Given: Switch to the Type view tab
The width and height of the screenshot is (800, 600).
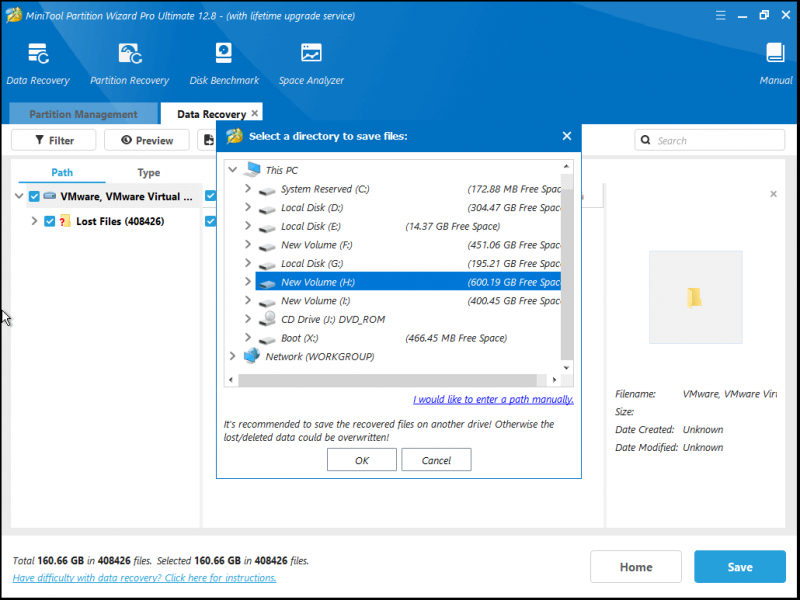Looking at the screenshot, I should tap(148, 172).
